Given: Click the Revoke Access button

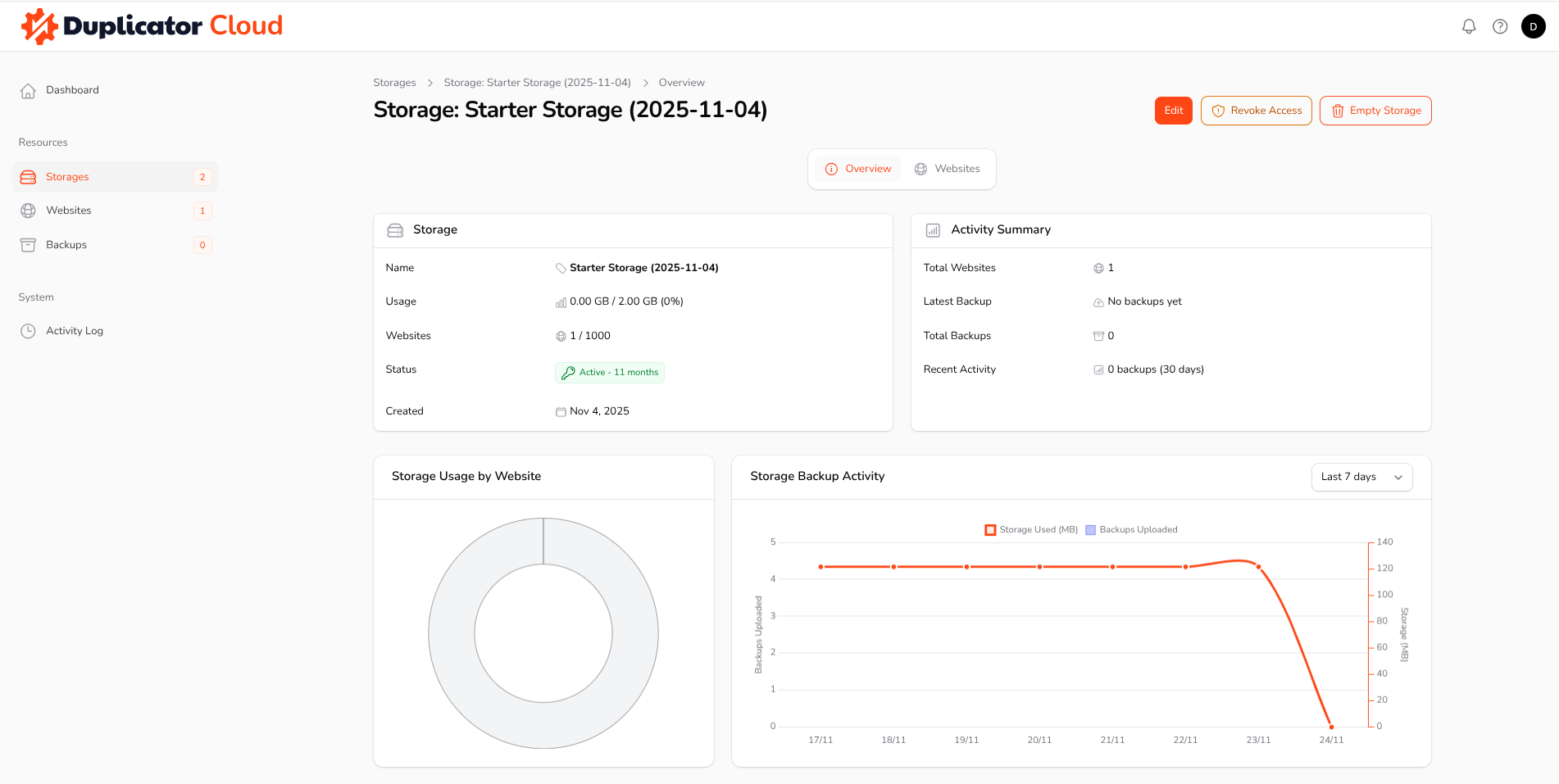Looking at the screenshot, I should 1256,111.
